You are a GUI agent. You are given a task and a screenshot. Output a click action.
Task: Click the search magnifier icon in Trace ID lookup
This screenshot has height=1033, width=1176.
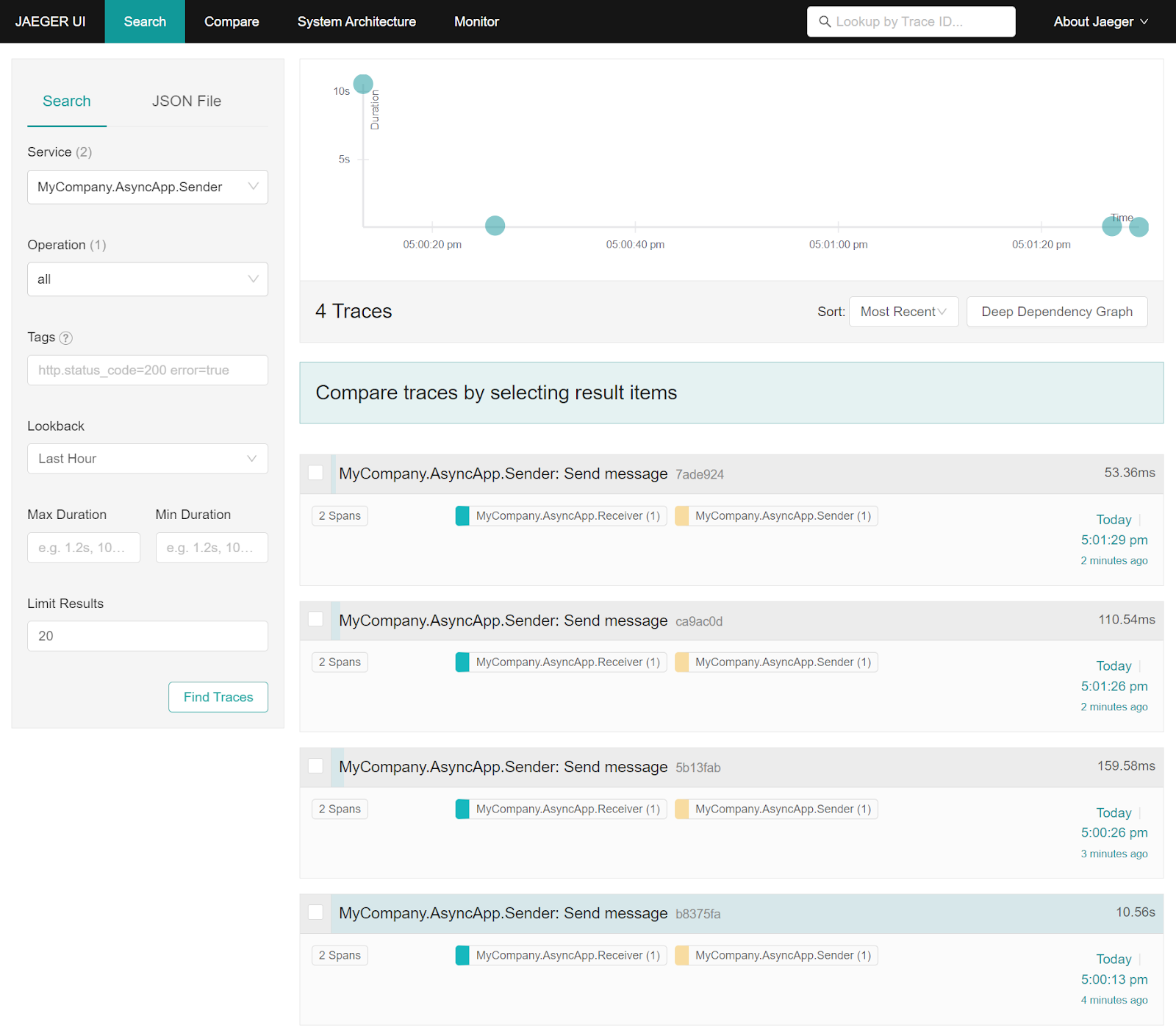coord(825,22)
